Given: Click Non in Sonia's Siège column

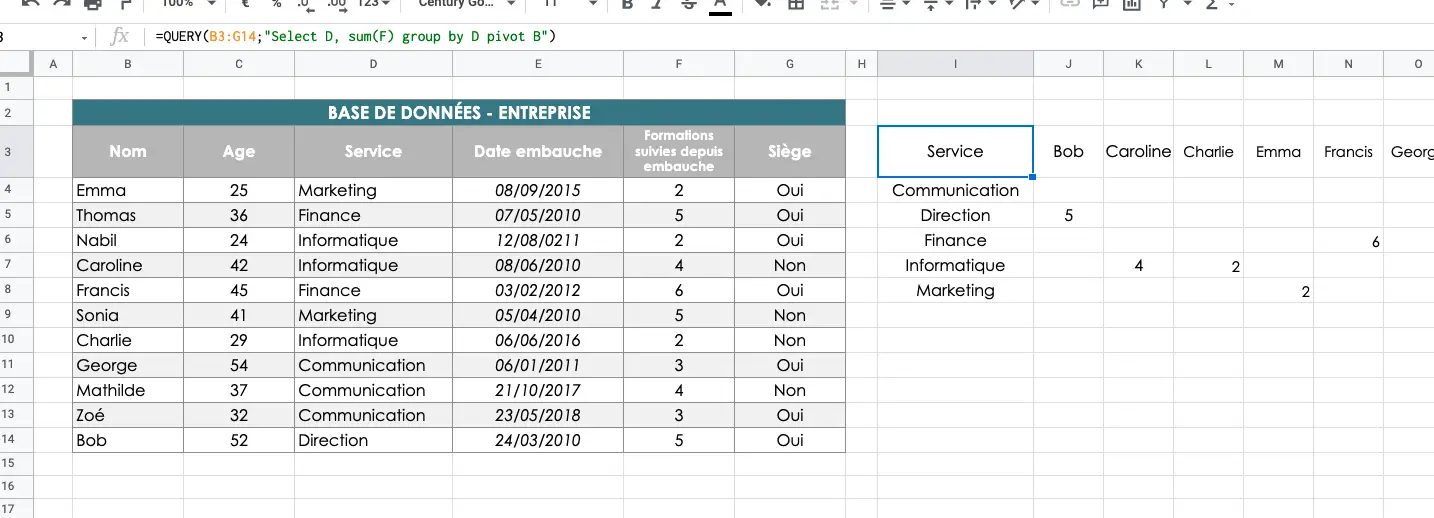Looking at the screenshot, I should 790,315.
